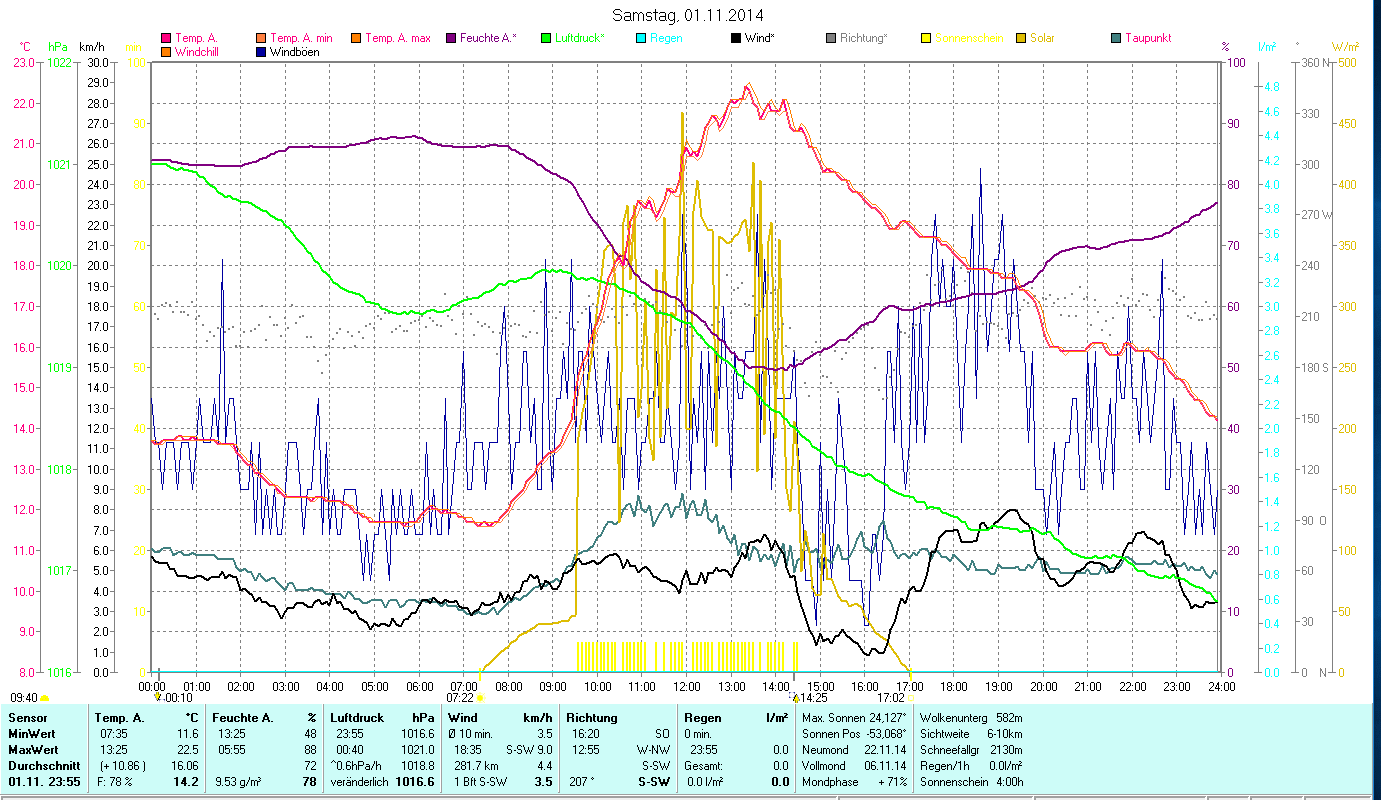
Task: Click the 'Mondphase + 71%' entry
Action: [x=854, y=782]
